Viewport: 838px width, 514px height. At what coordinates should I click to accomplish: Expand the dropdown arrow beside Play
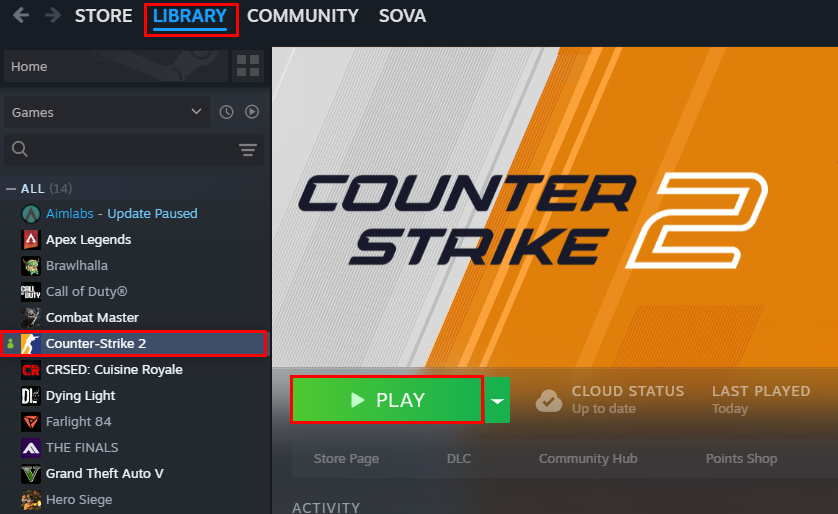click(x=497, y=400)
